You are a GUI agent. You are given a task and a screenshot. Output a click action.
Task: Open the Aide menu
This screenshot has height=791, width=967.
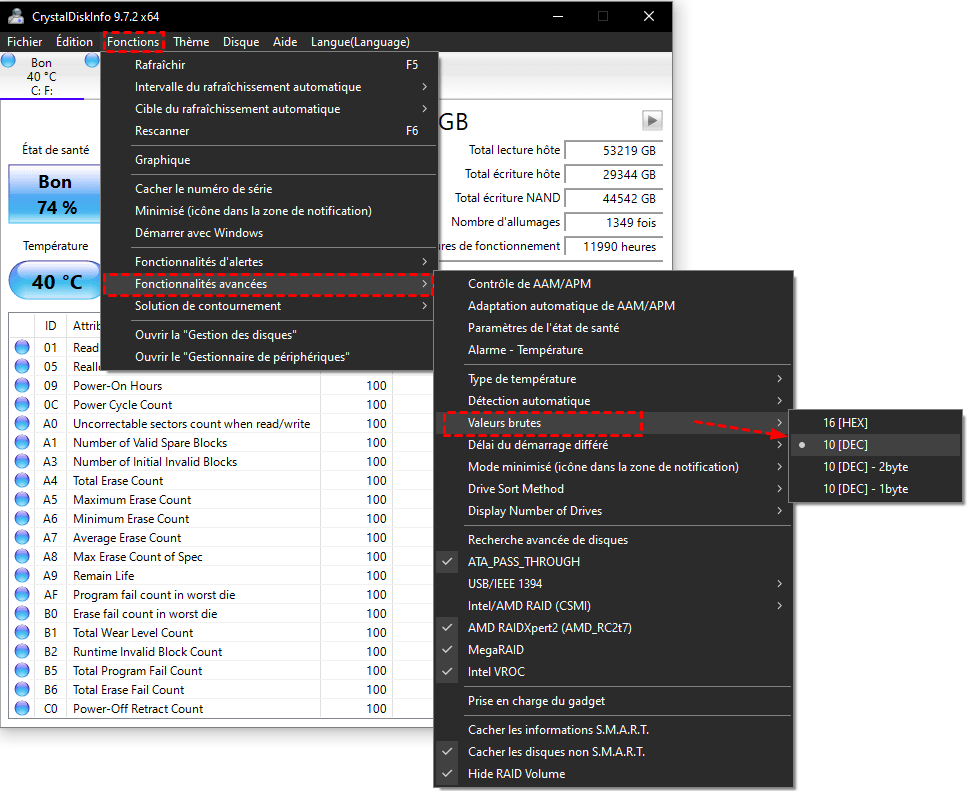pos(285,42)
